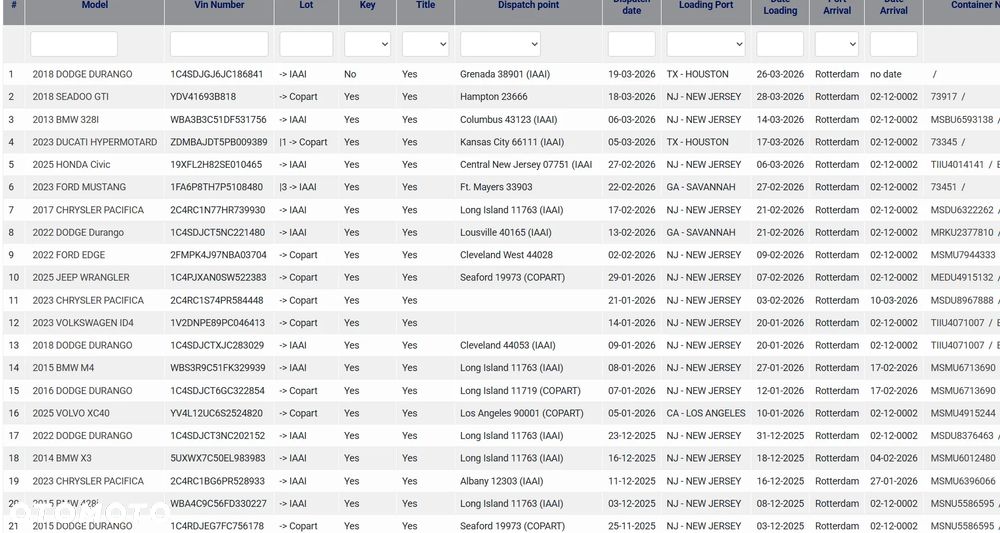Click VIN 5UXWX7C50EL983983
This screenshot has width=1000, height=533.
coord(217,458)
